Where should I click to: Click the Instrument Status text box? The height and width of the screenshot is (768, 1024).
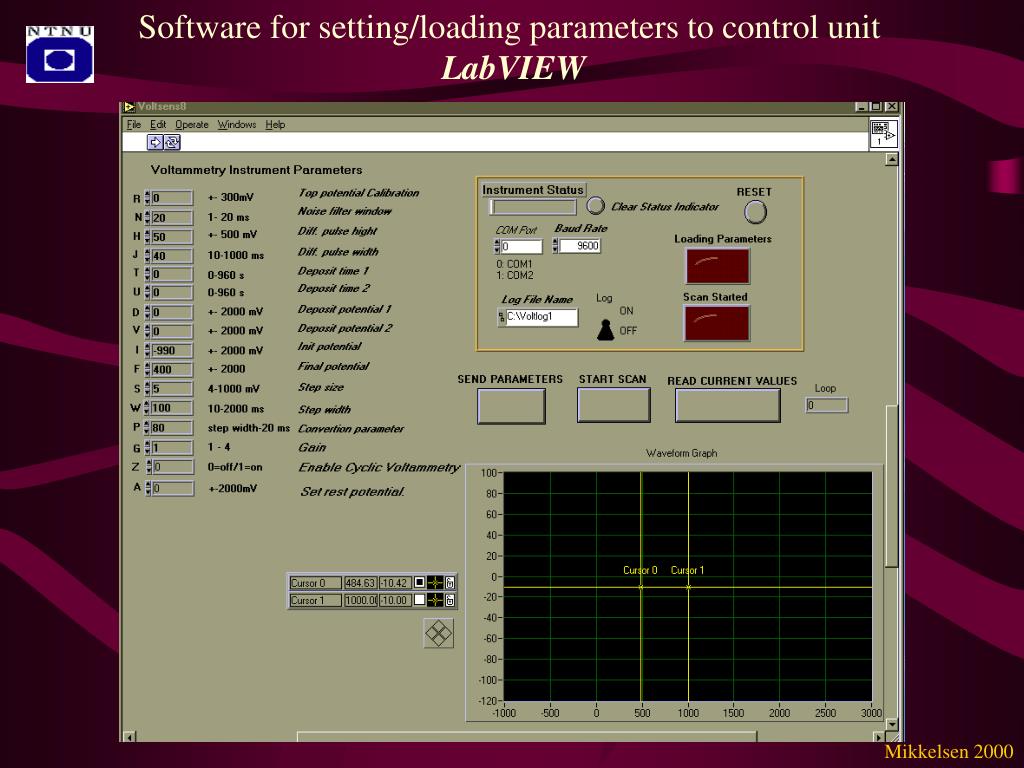tap(533, 207)
